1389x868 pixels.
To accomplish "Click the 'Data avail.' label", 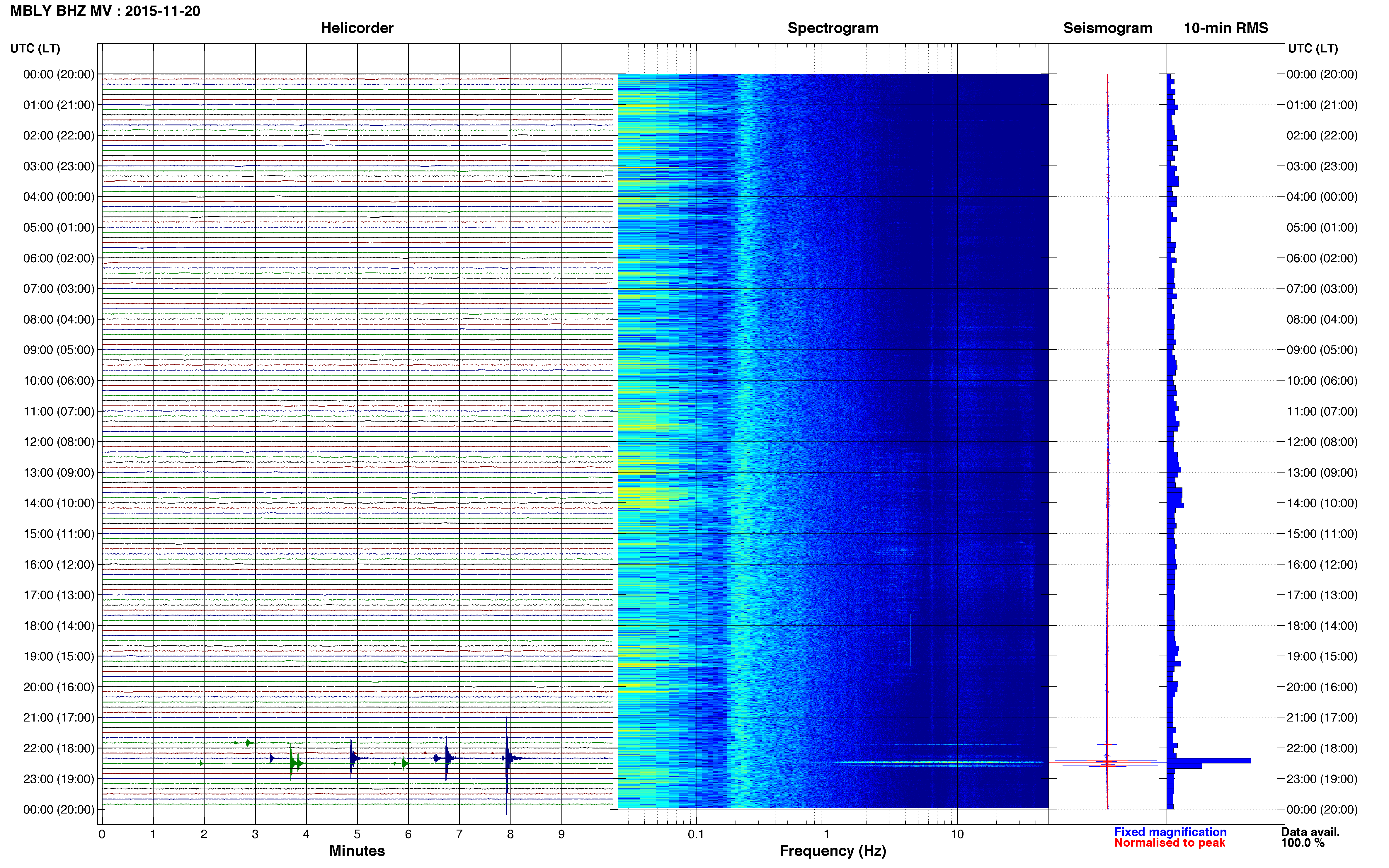I will (1310, 832).
